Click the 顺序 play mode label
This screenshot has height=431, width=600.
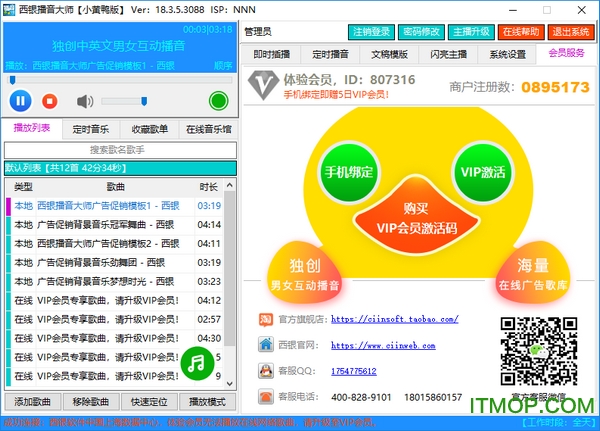[x=223, y=66]
